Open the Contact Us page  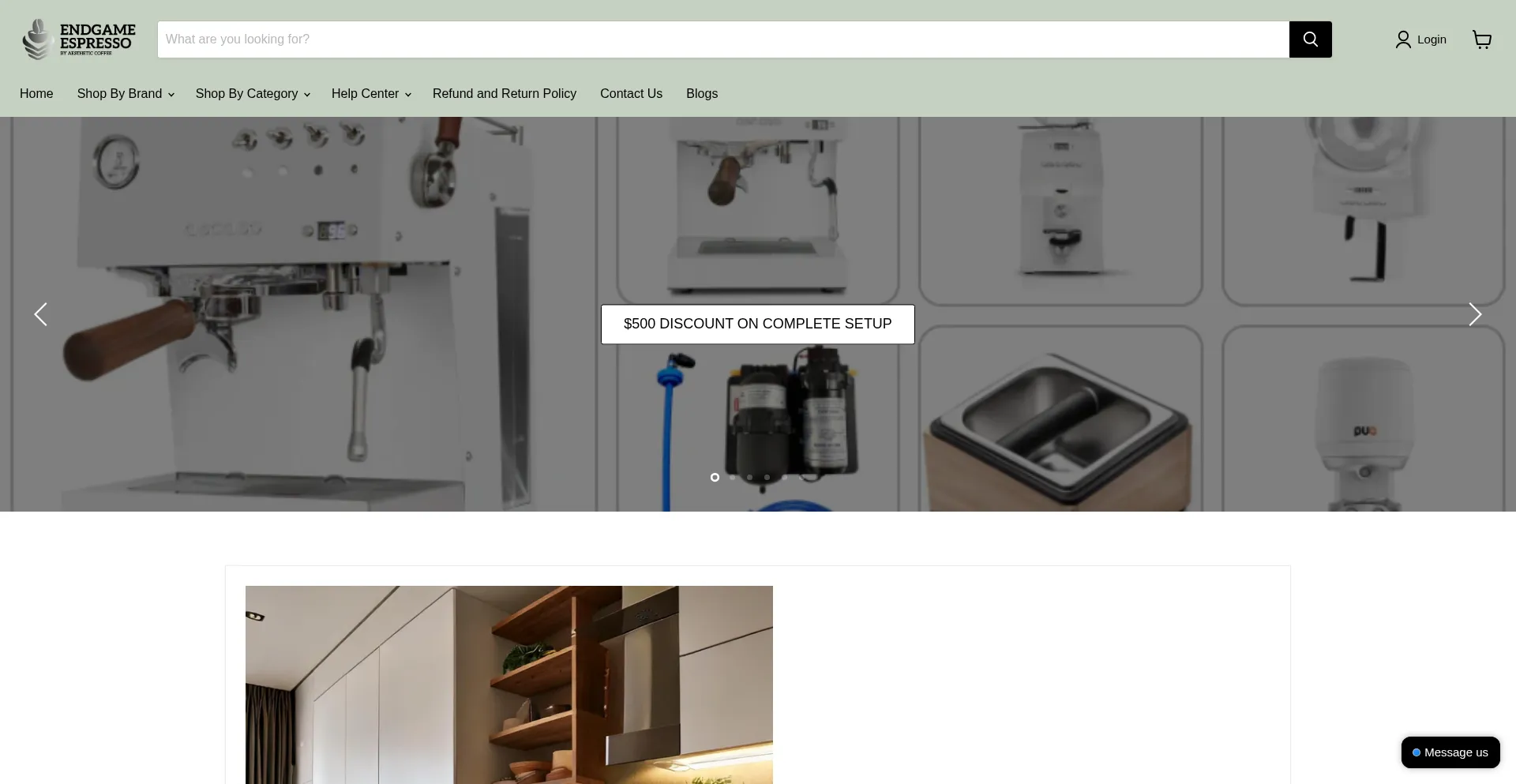[631, 93]
